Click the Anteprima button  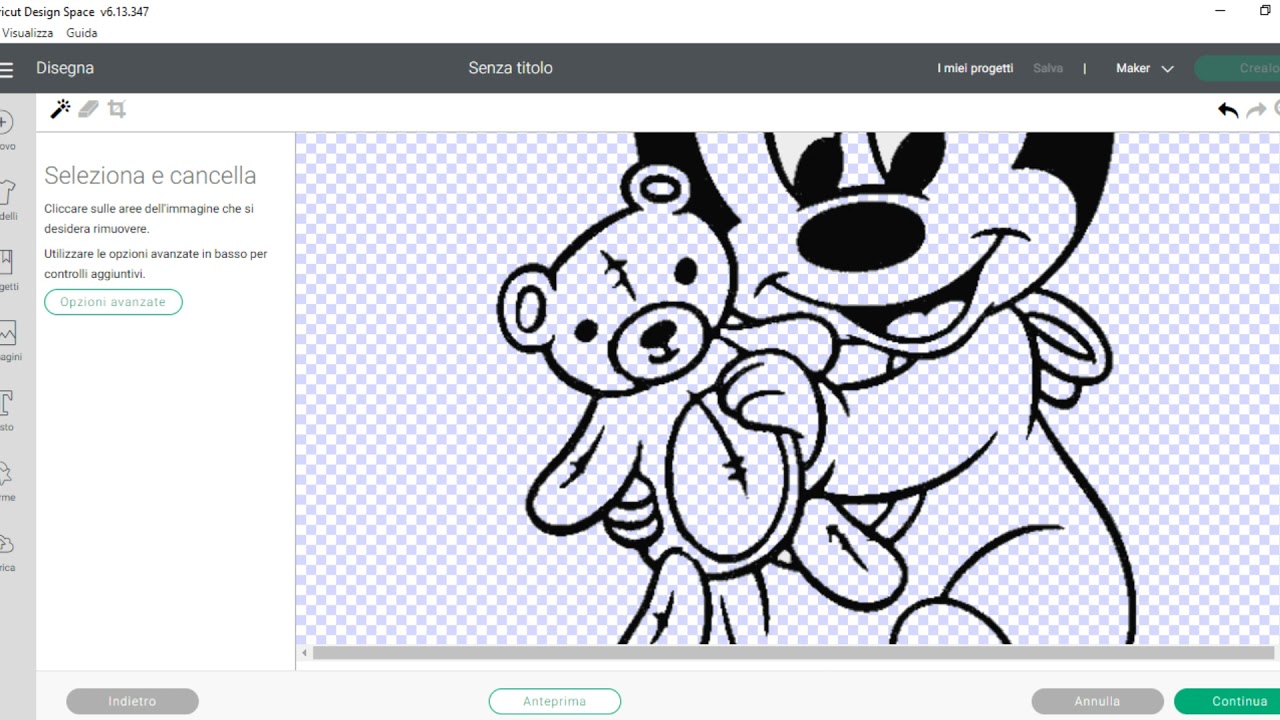[x=555, y=701]
